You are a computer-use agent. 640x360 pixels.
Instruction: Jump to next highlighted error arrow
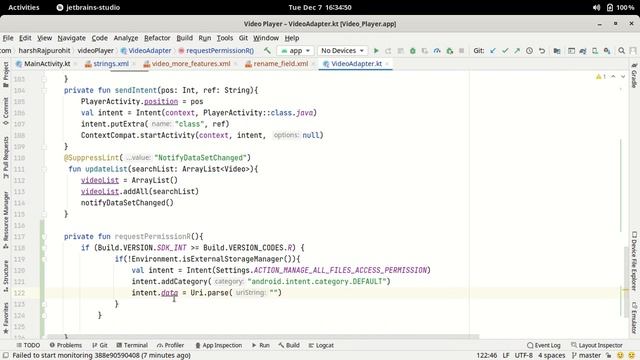coord(623,77)
